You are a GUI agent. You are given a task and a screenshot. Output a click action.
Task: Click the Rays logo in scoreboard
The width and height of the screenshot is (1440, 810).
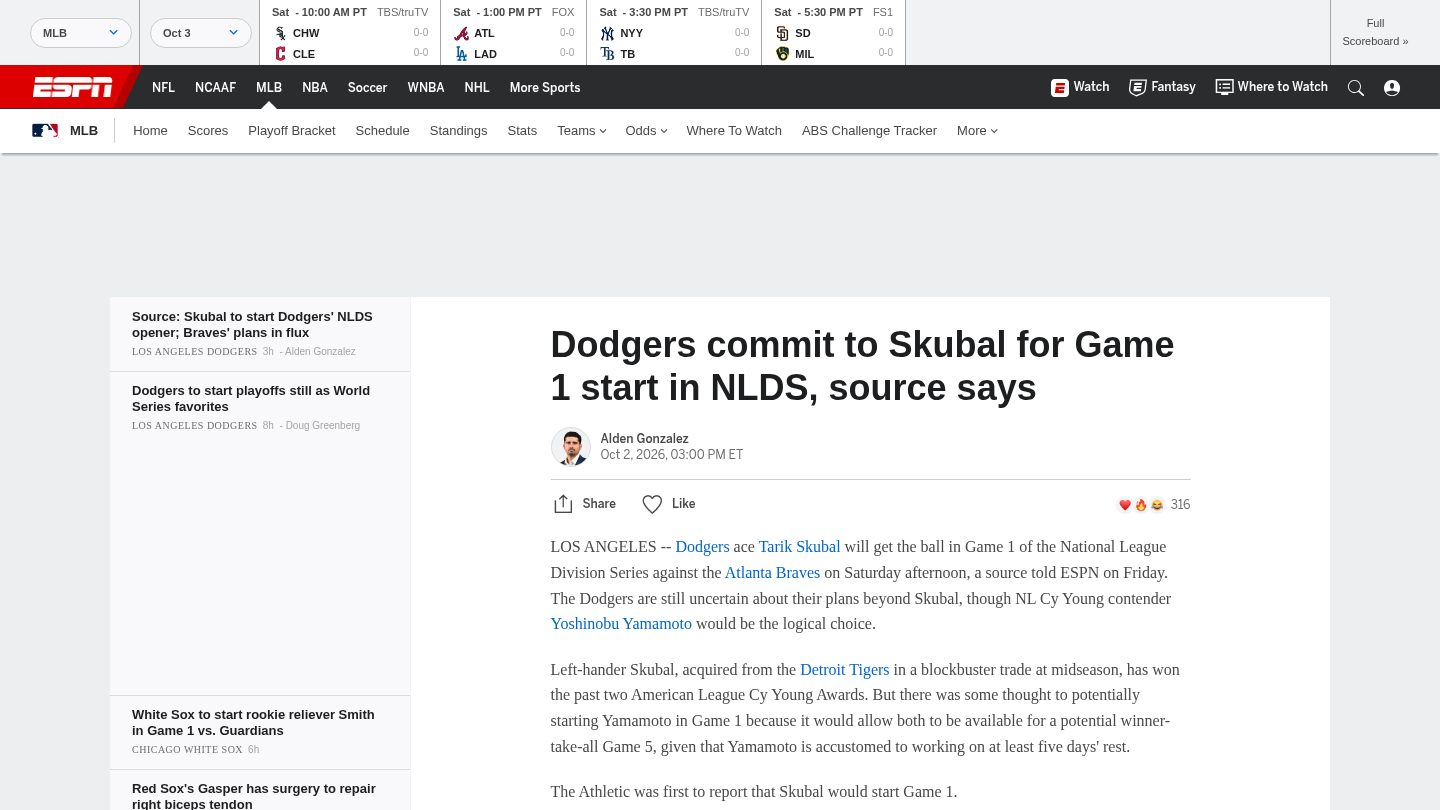607,54
